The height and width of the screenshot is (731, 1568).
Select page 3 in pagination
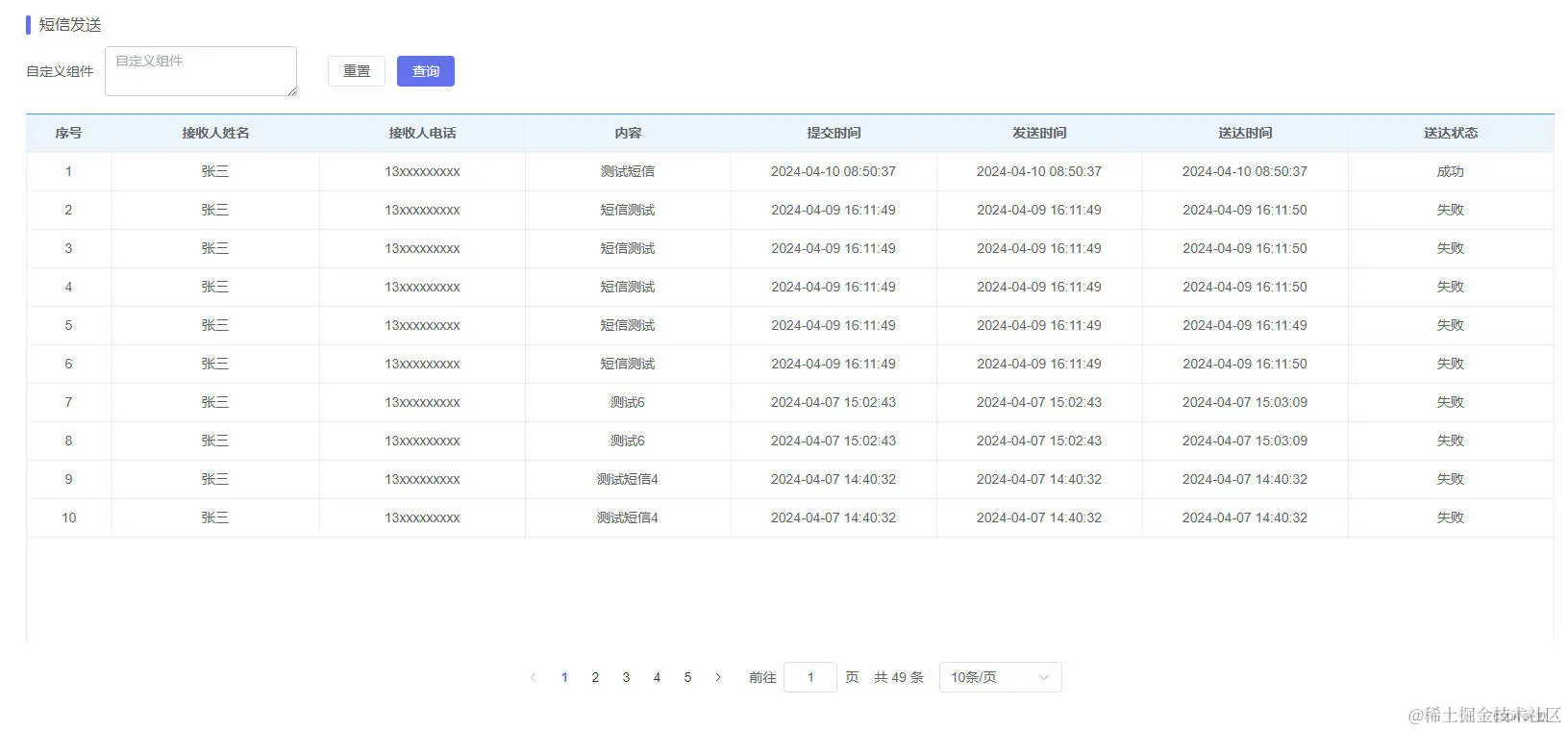(626, 677)
